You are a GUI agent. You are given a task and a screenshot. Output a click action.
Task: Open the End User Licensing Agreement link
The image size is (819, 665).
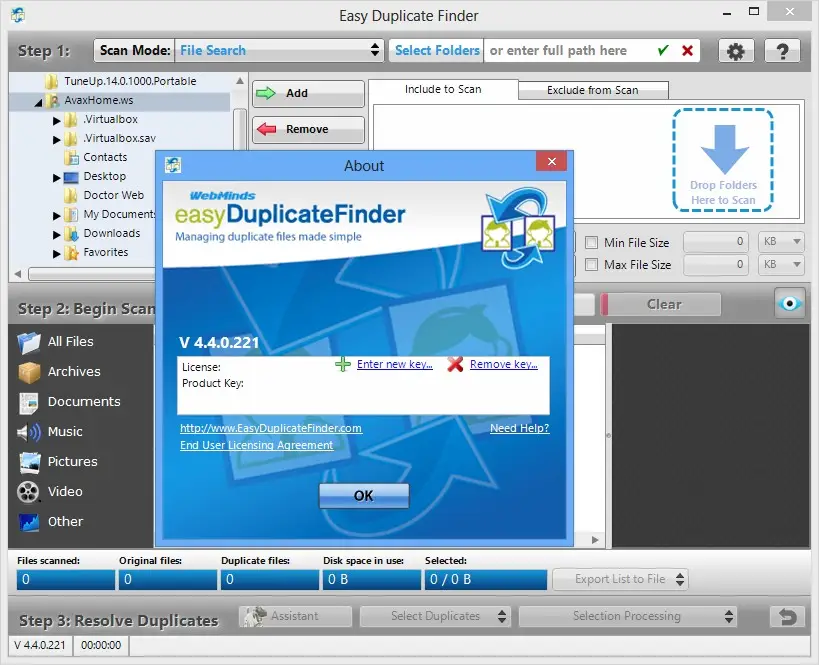(x=256, y=445)
